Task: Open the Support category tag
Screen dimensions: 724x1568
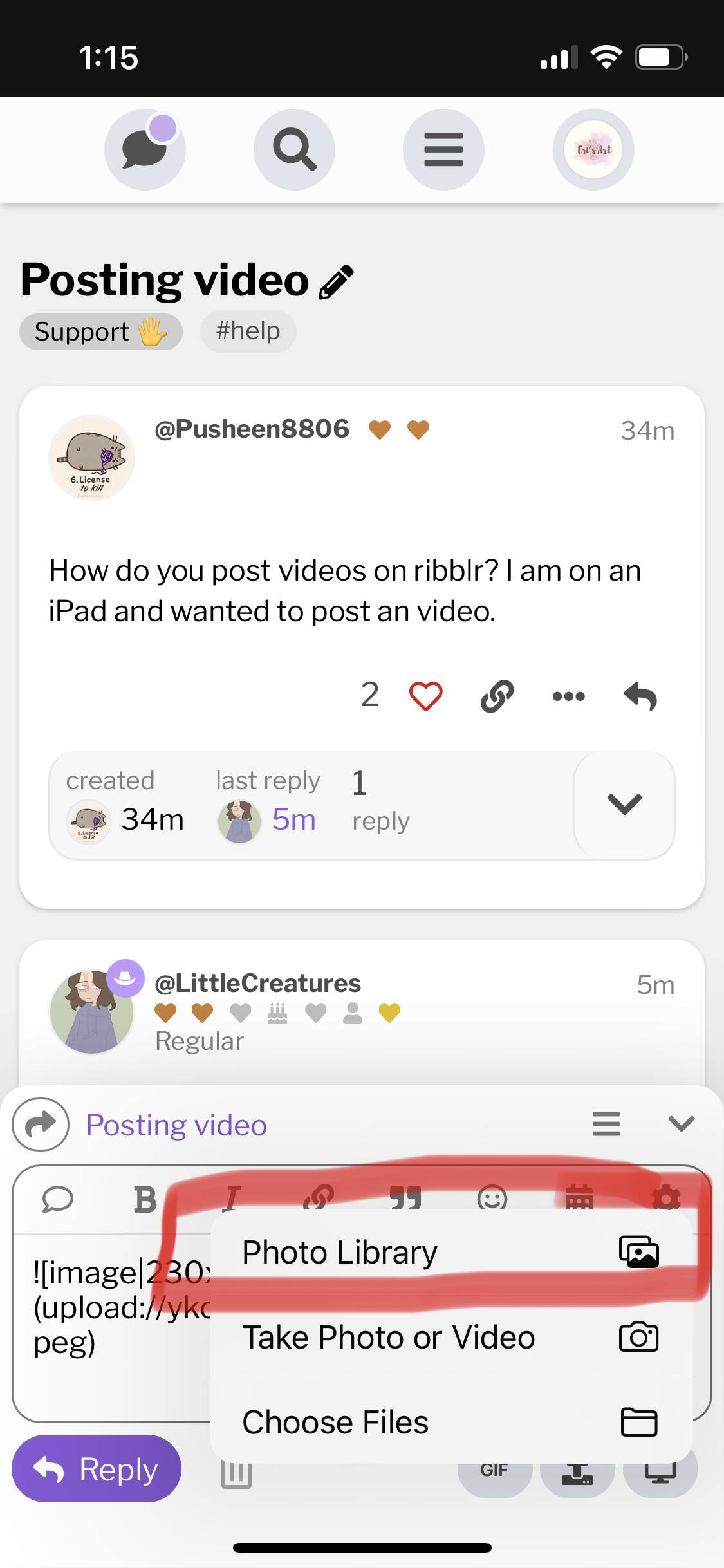Action: (x=100, y=331)
